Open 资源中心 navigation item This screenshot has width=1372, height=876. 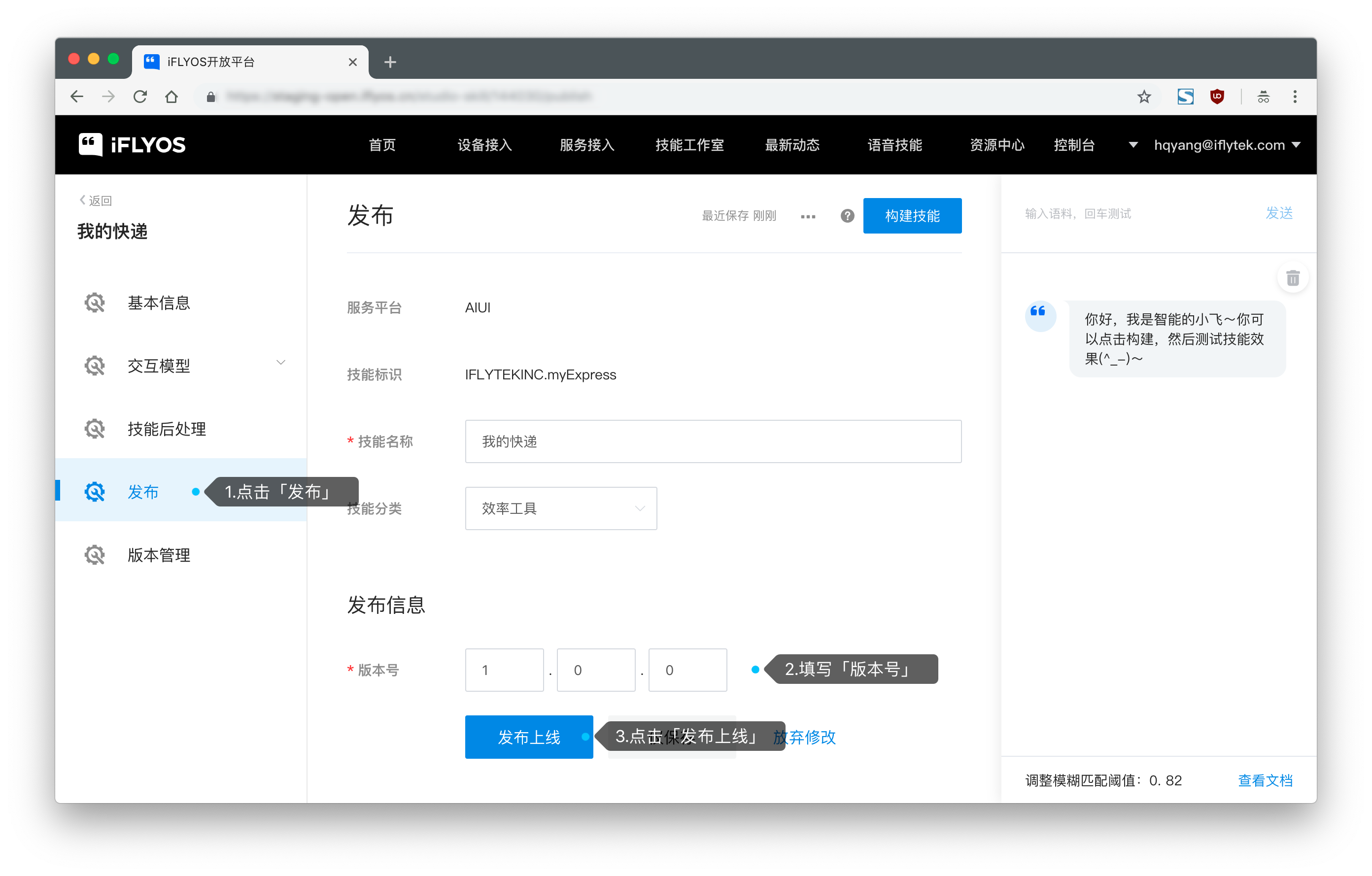click(997, 145)
